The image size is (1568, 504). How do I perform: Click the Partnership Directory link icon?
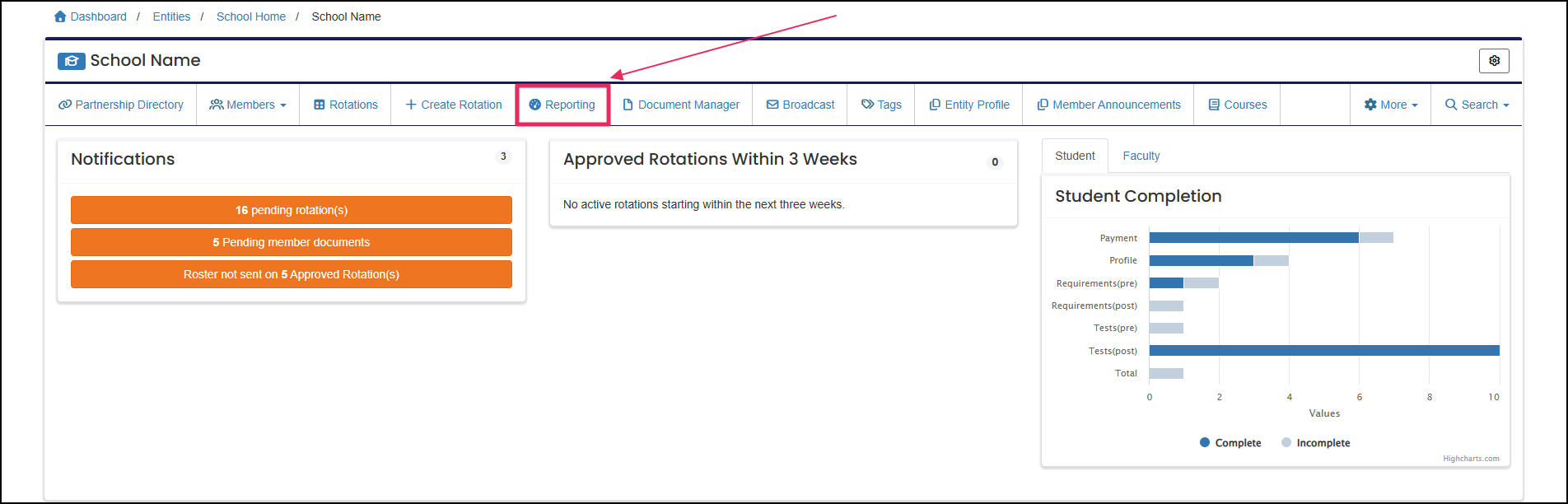coord(65,105)
